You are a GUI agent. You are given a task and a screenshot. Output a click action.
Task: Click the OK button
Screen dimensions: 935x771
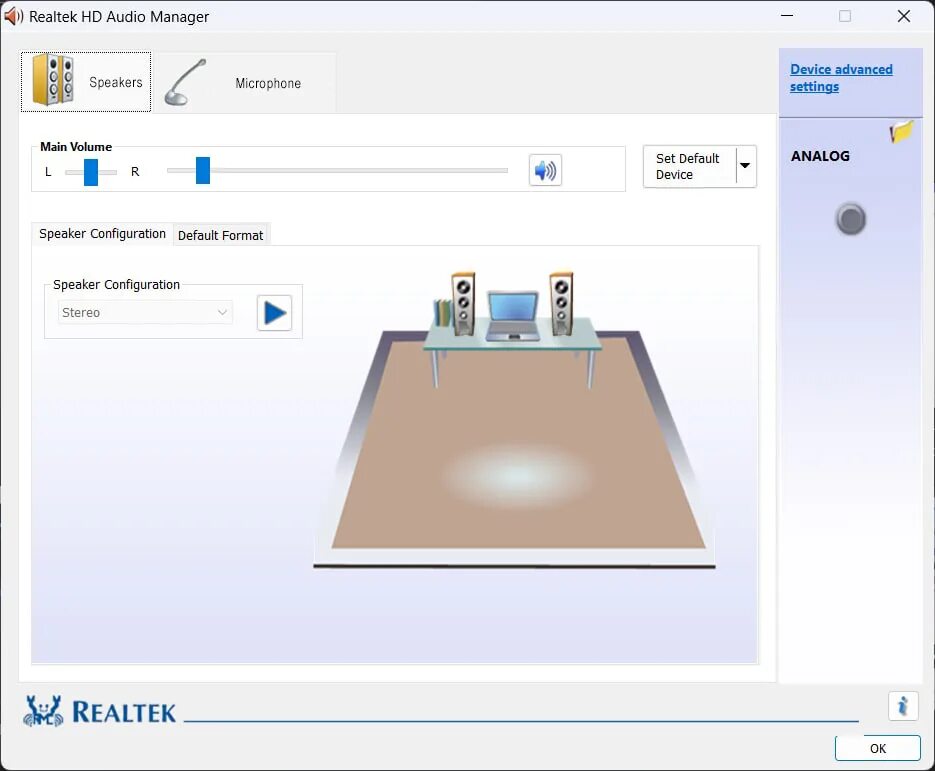click(877, 748)
